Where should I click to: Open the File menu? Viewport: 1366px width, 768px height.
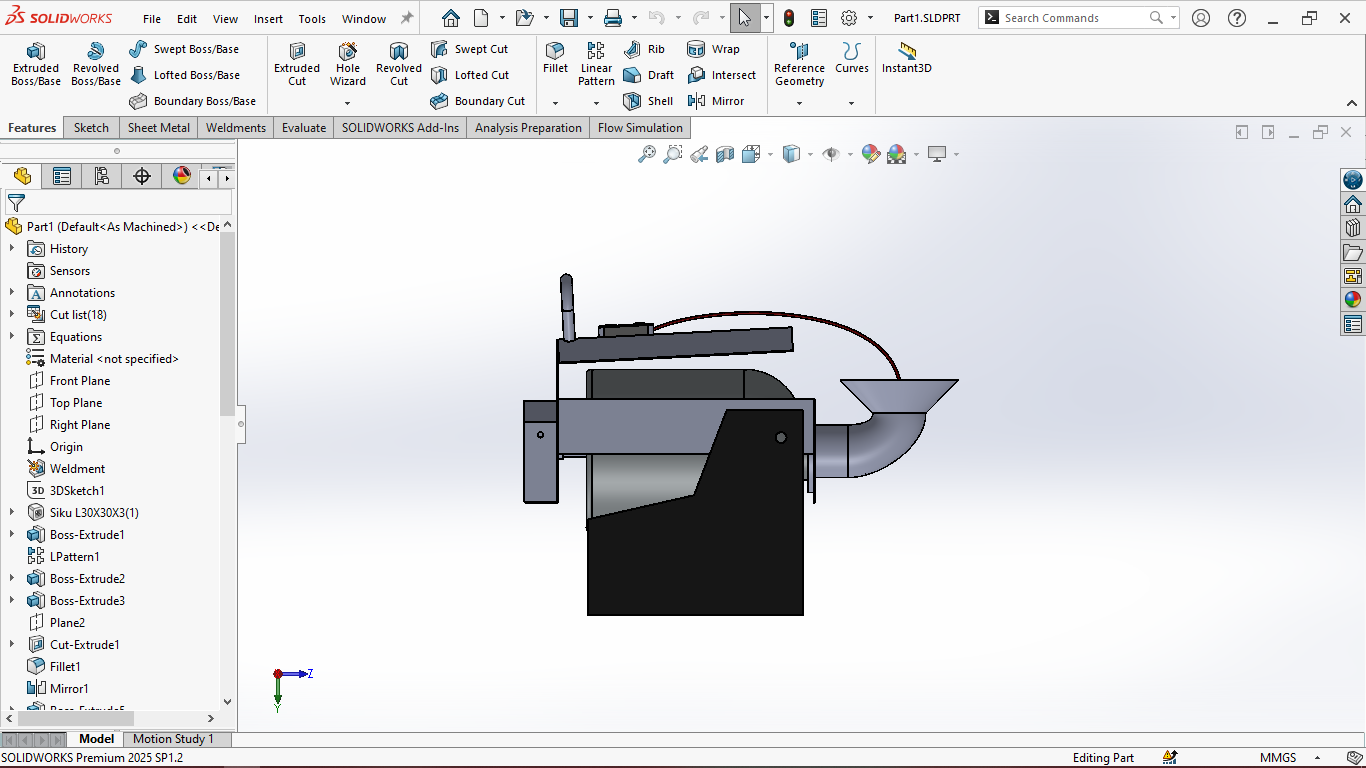pos(152,19)
